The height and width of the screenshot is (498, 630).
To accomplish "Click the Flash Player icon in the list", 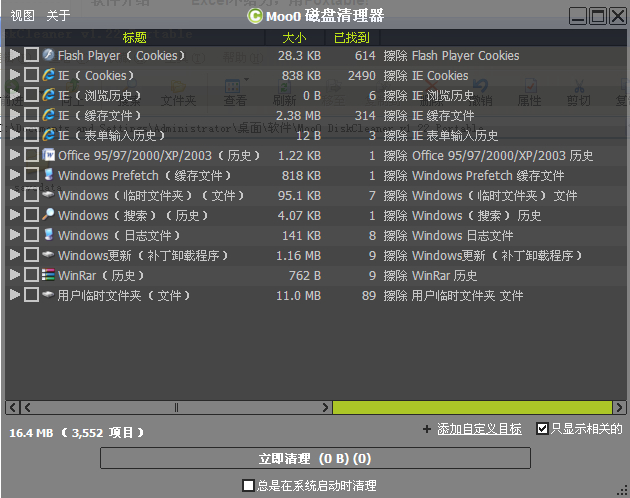I will click(x=48, y=55).
